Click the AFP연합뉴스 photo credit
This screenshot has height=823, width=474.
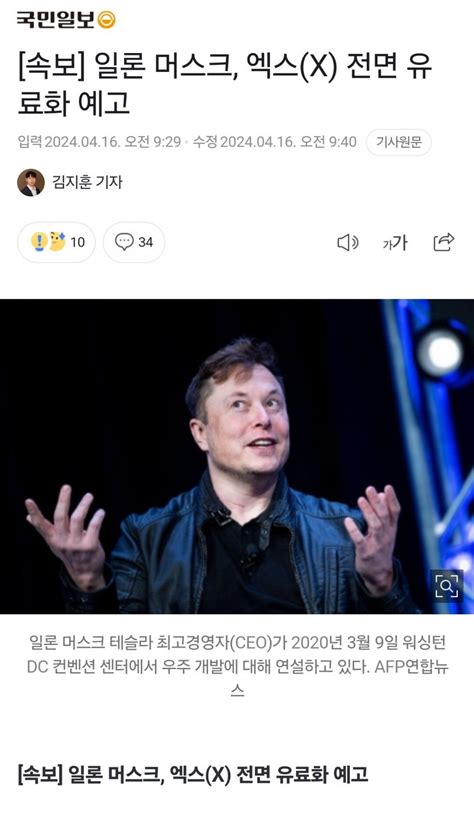(x=412, y=667)
